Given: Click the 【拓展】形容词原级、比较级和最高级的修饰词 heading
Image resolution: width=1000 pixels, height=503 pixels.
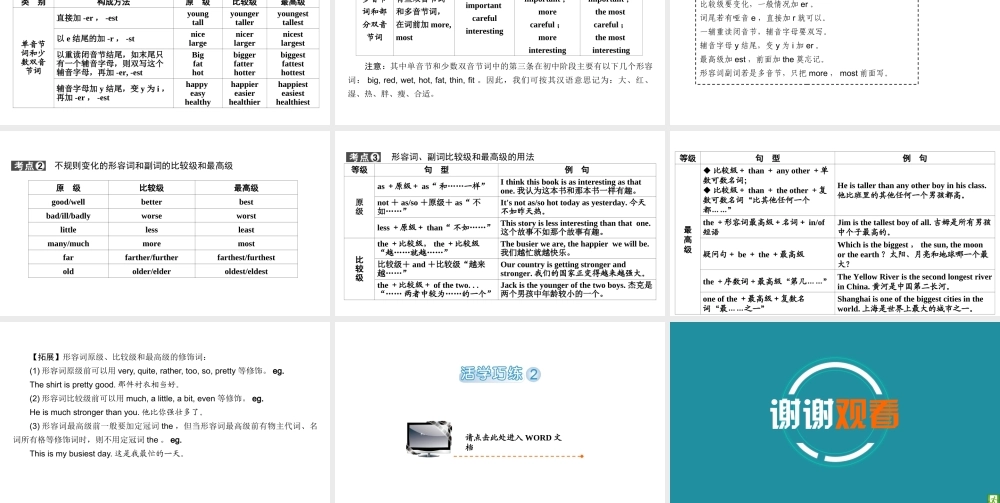Looking at the screenshot, I should pos(118,357).
